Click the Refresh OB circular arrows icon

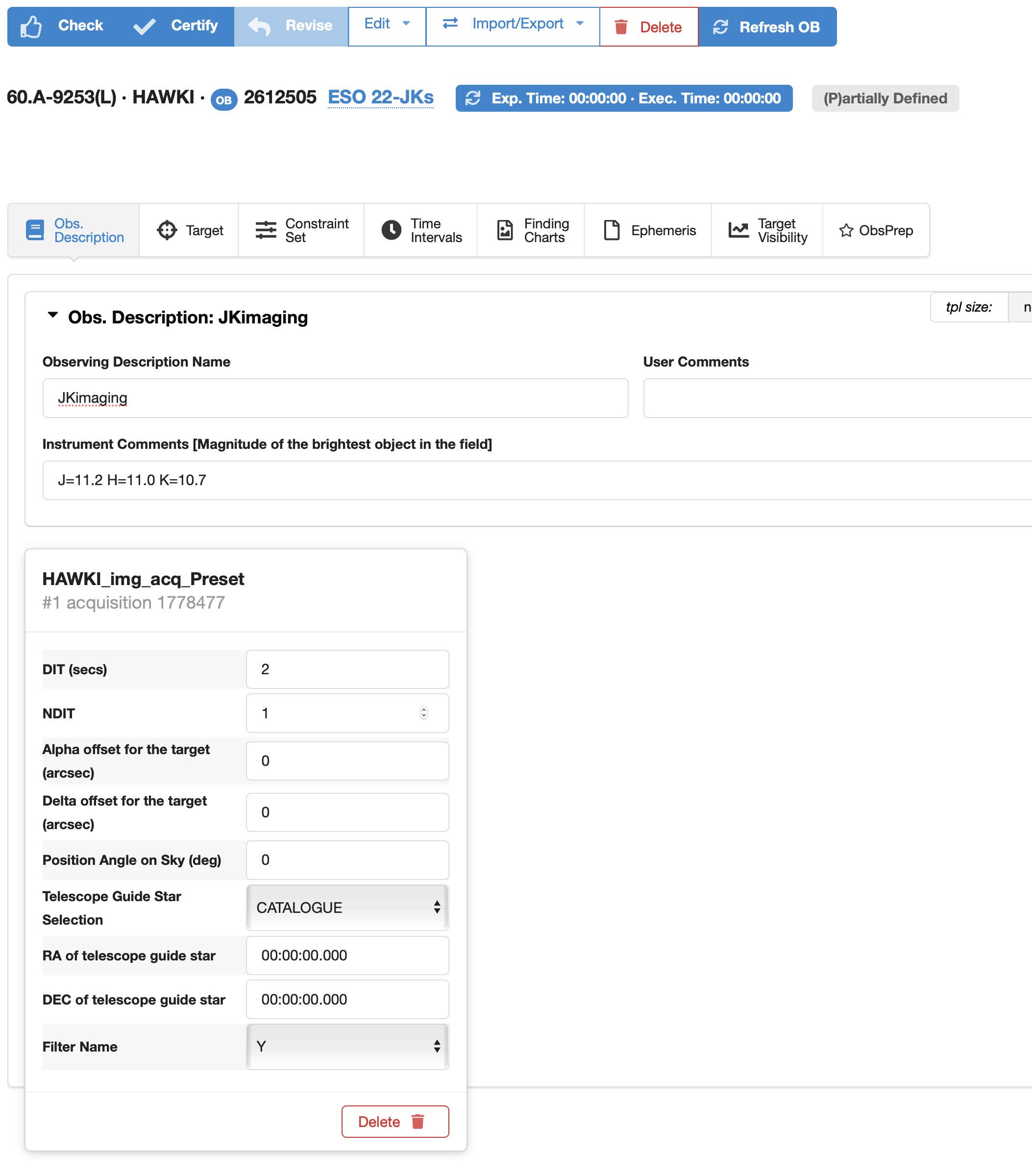tap(720, 27)
